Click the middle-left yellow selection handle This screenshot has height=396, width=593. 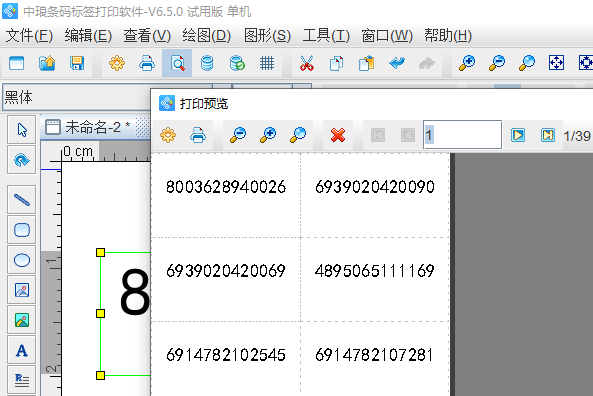tap(100, 314)
